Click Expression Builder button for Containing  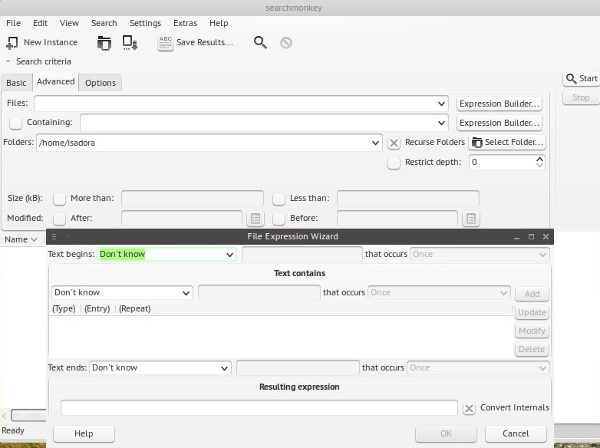point(499,123)
